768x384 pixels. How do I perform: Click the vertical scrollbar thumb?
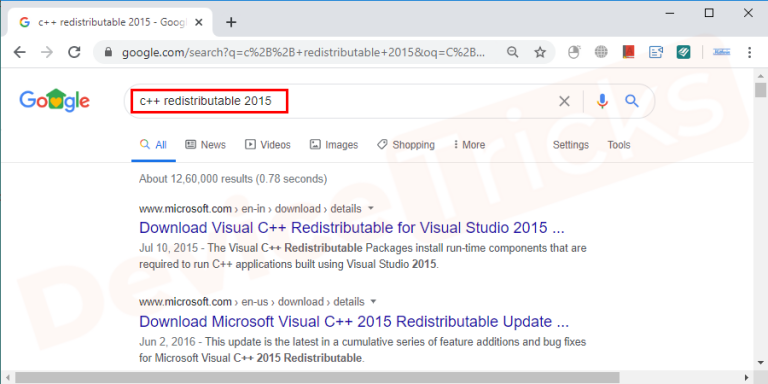coord(760,90)
